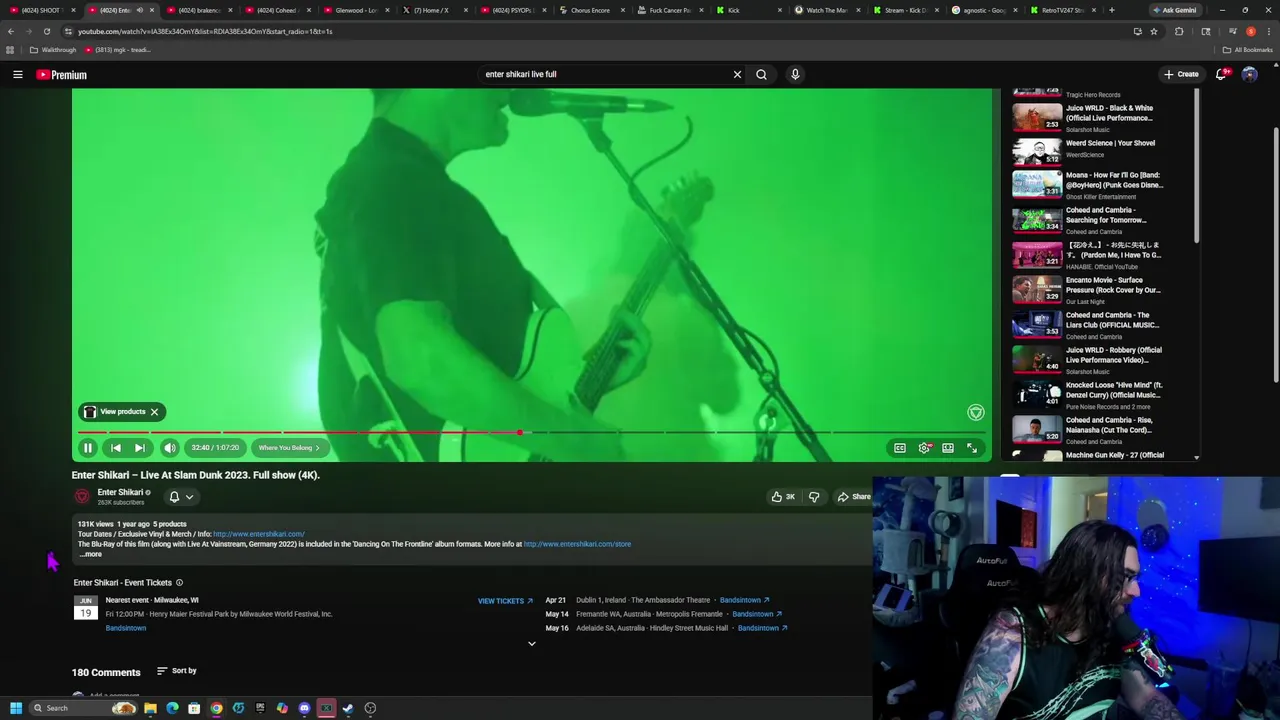
Task: Play Juice WRLD Black & White video
Action: pyautogui.click(x=1088, y=117)
